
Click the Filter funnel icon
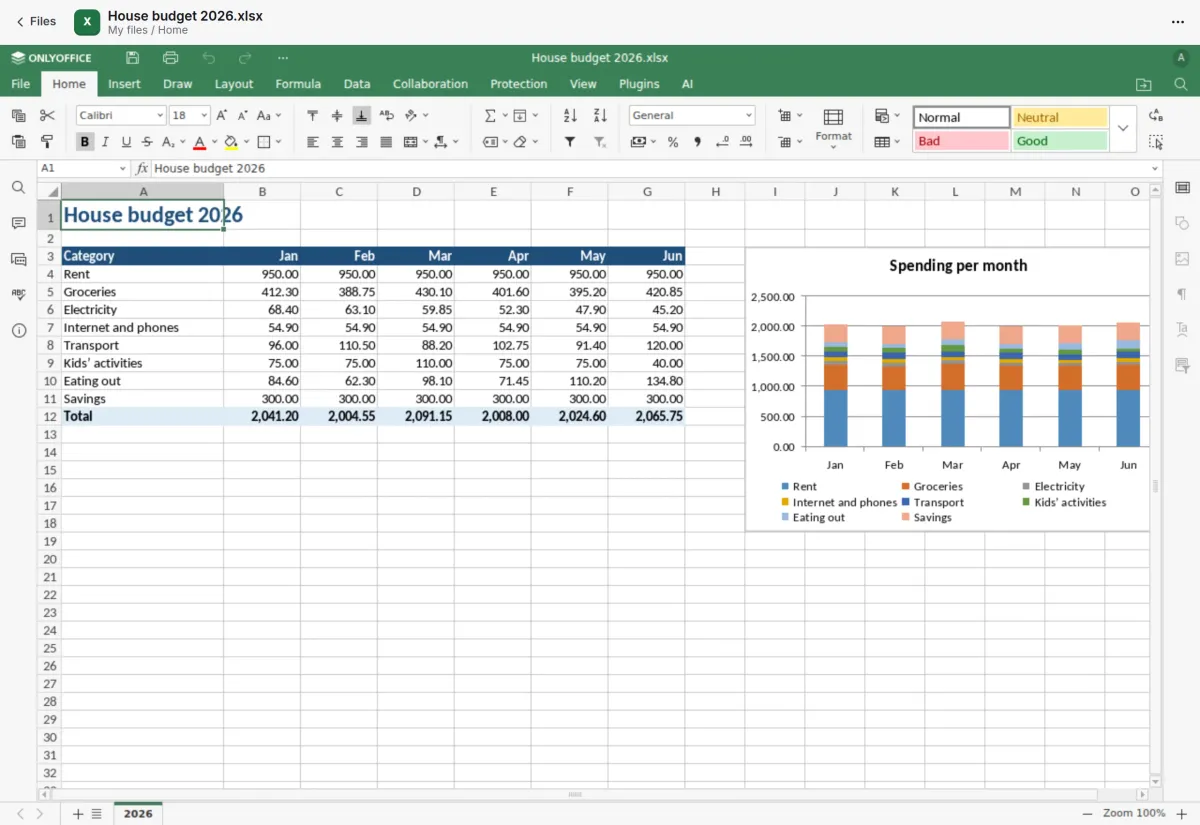(x=570, y=142)
